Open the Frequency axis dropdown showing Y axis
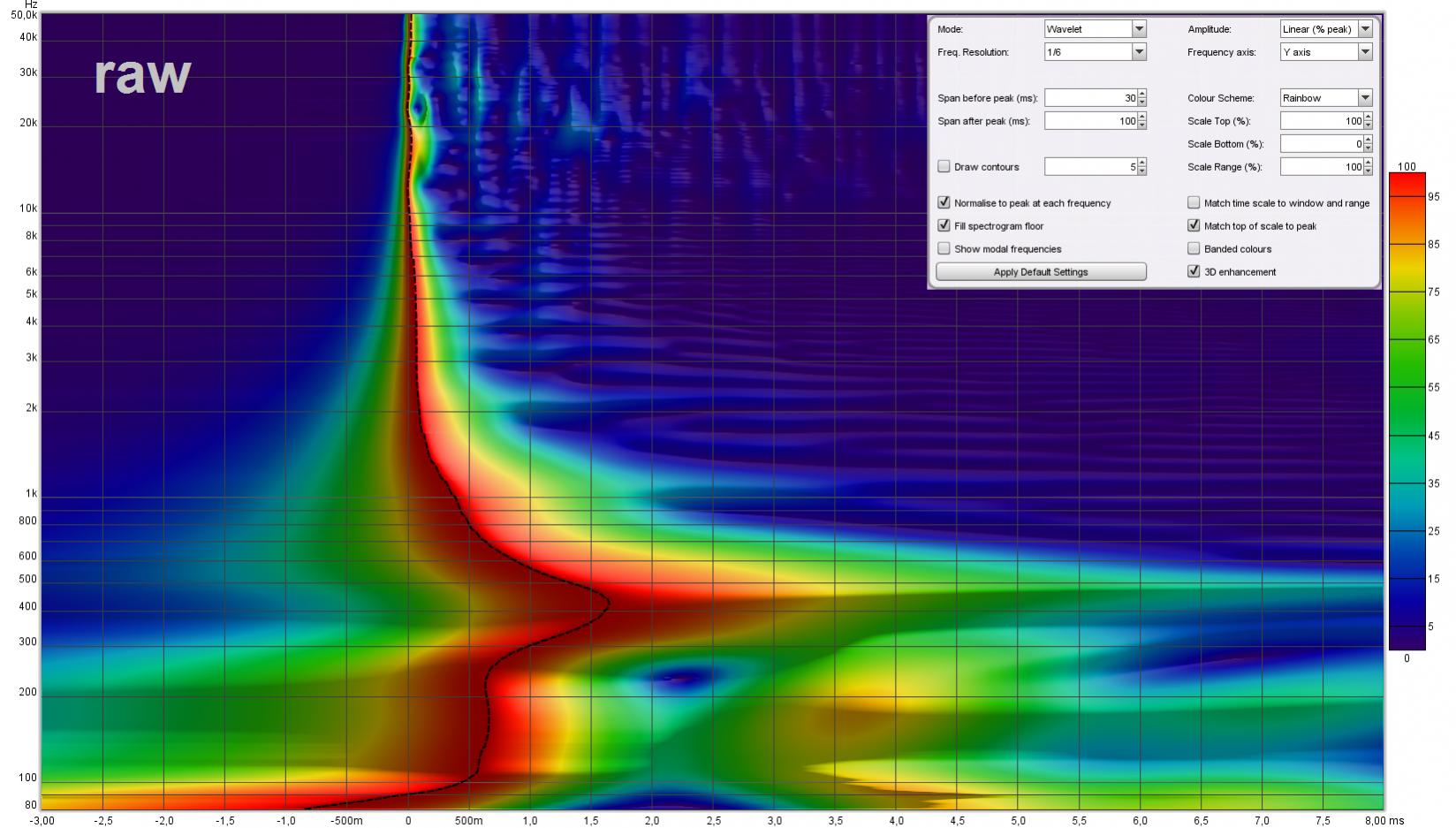The height and width of the screenshot is (828, 1456). (x=1326, y=52)
